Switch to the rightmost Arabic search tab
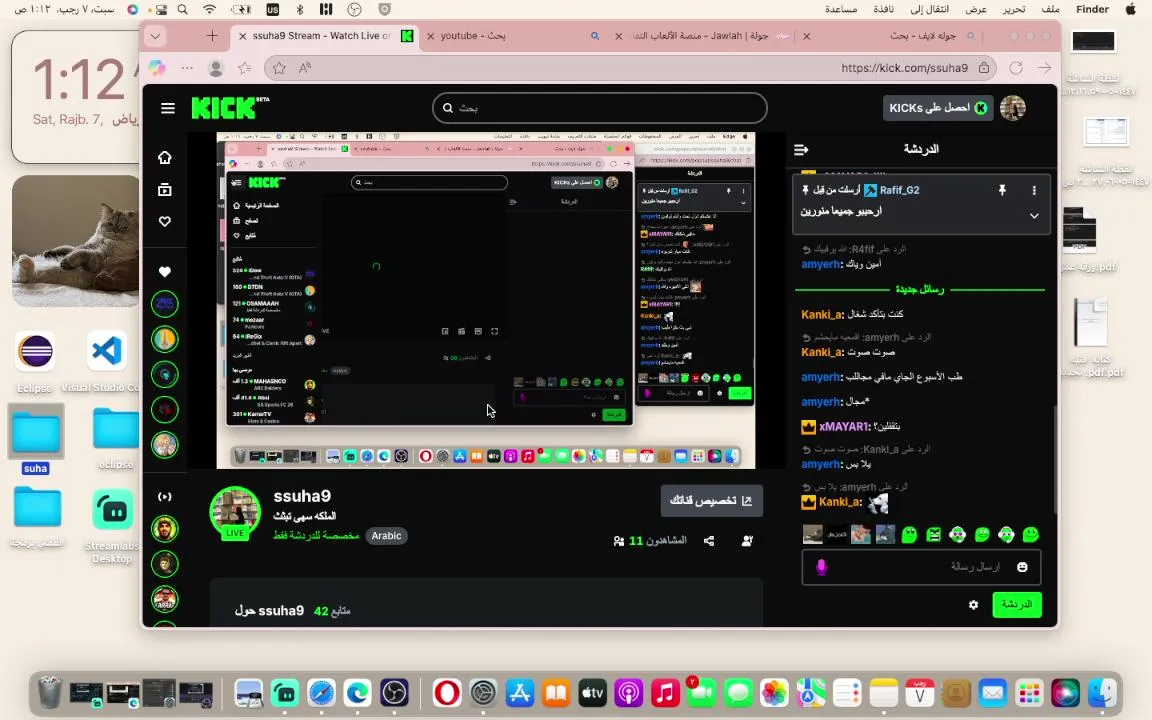The height and width of the screenshot is (720, 1152). point(889,35)
